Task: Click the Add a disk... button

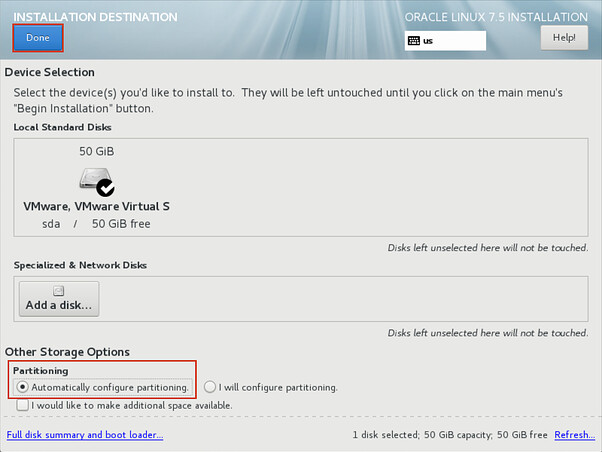Action: [59, 299]
